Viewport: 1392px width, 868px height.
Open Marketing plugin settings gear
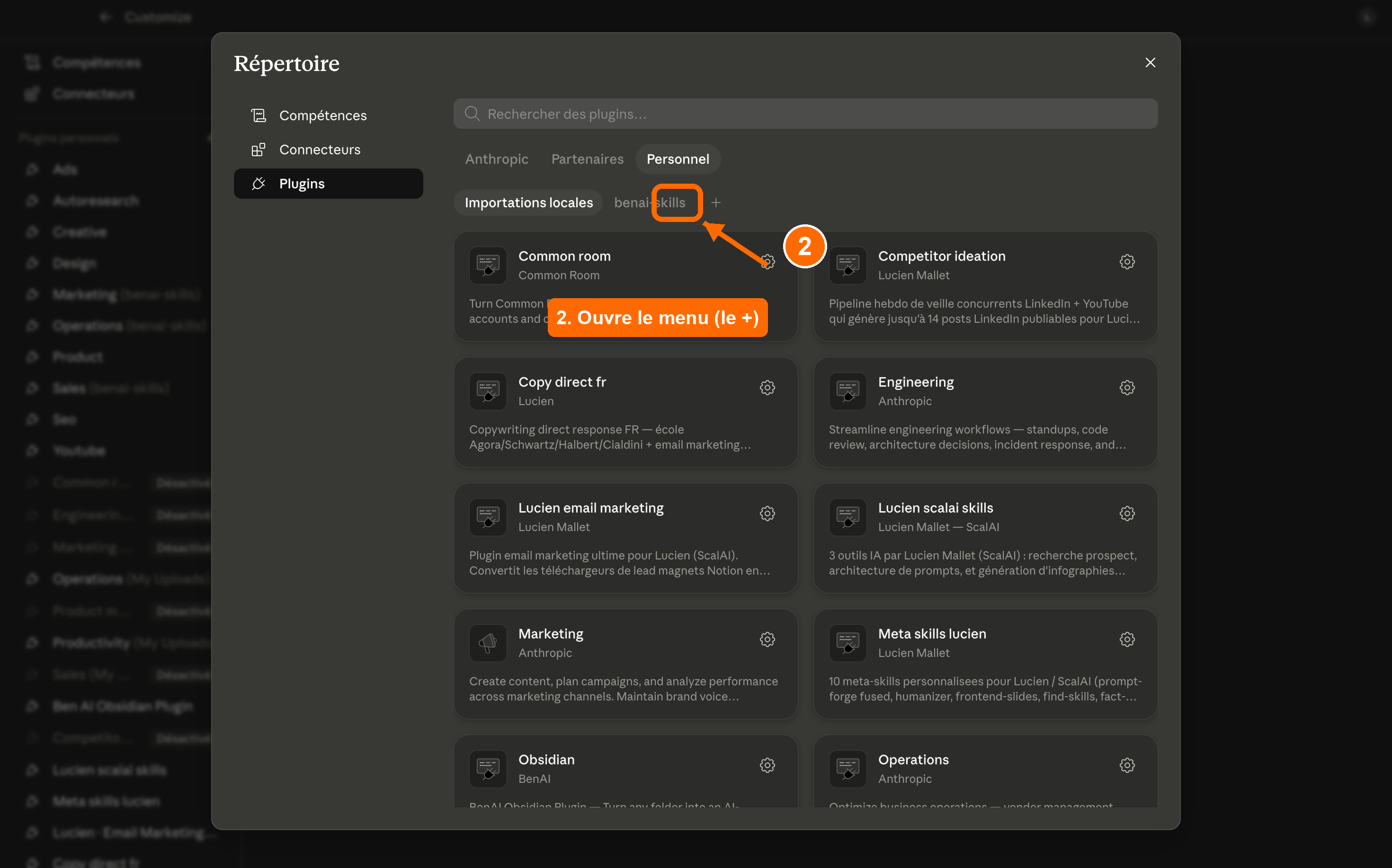tap(767, 639)
